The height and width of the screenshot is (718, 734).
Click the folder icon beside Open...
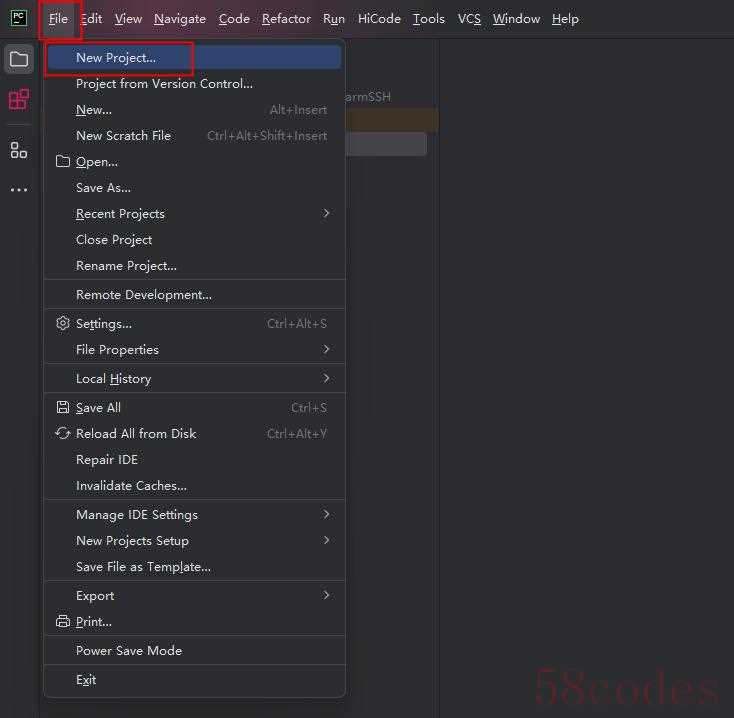click(63, 161)
